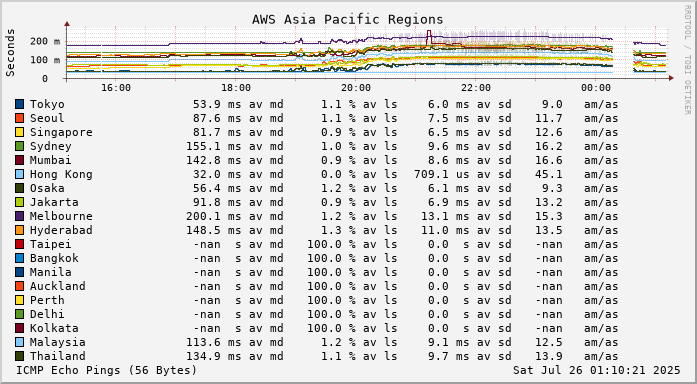
Task: Click the ICMP Echo Pings (56 Bytes) caption
Action: (x=107, y=370)
